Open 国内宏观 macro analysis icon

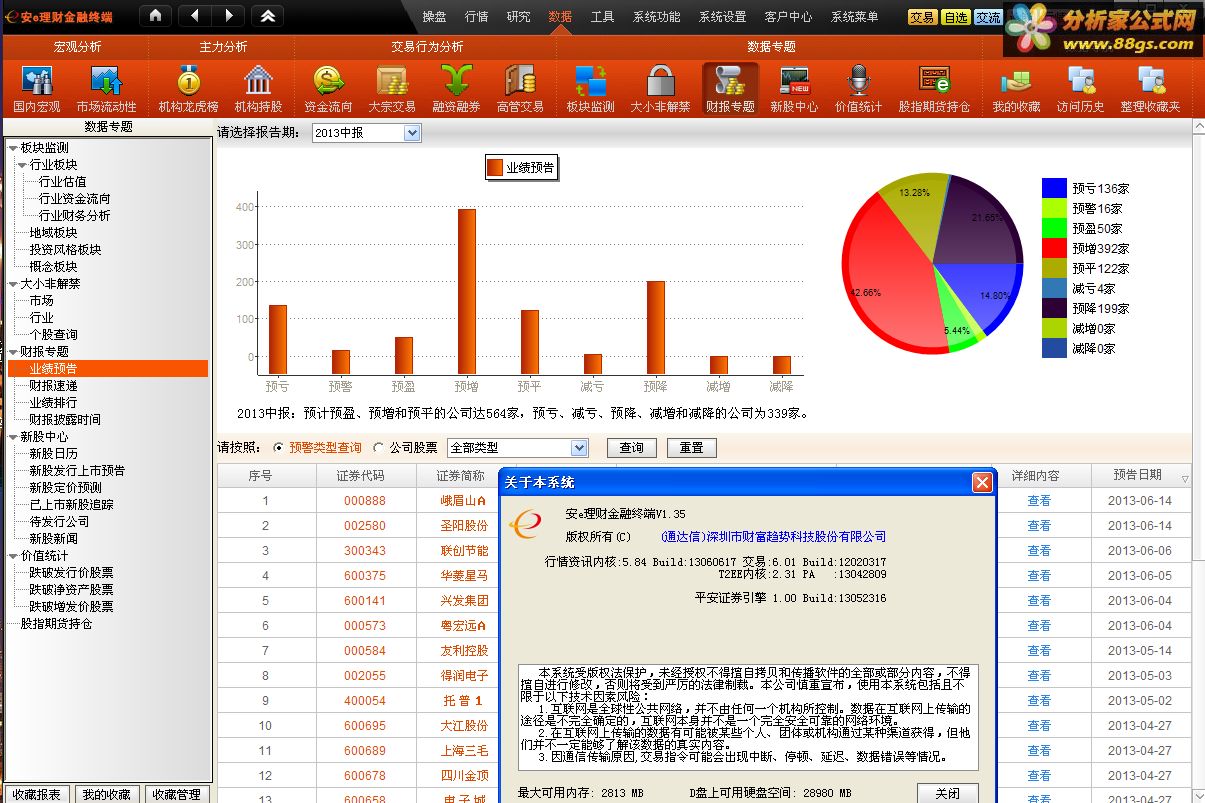pyautogui.click(x=37, y=88)
